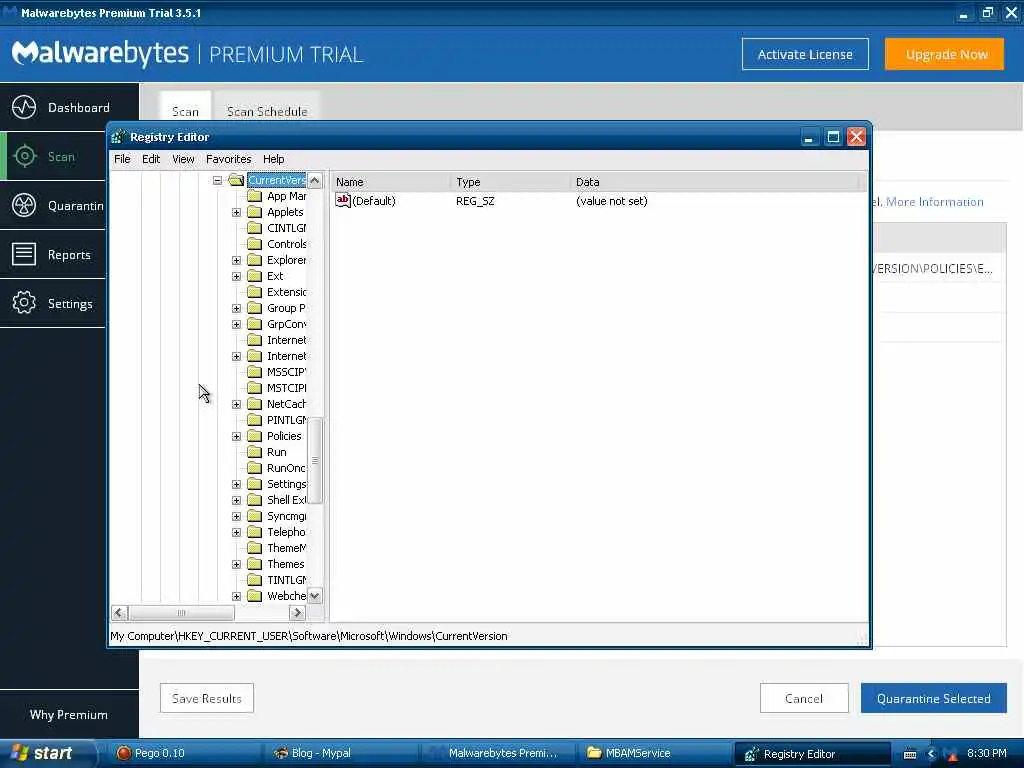Expand the Group Policy tree node
Viewport: 1024px width, 768px height.
point(236,308)
